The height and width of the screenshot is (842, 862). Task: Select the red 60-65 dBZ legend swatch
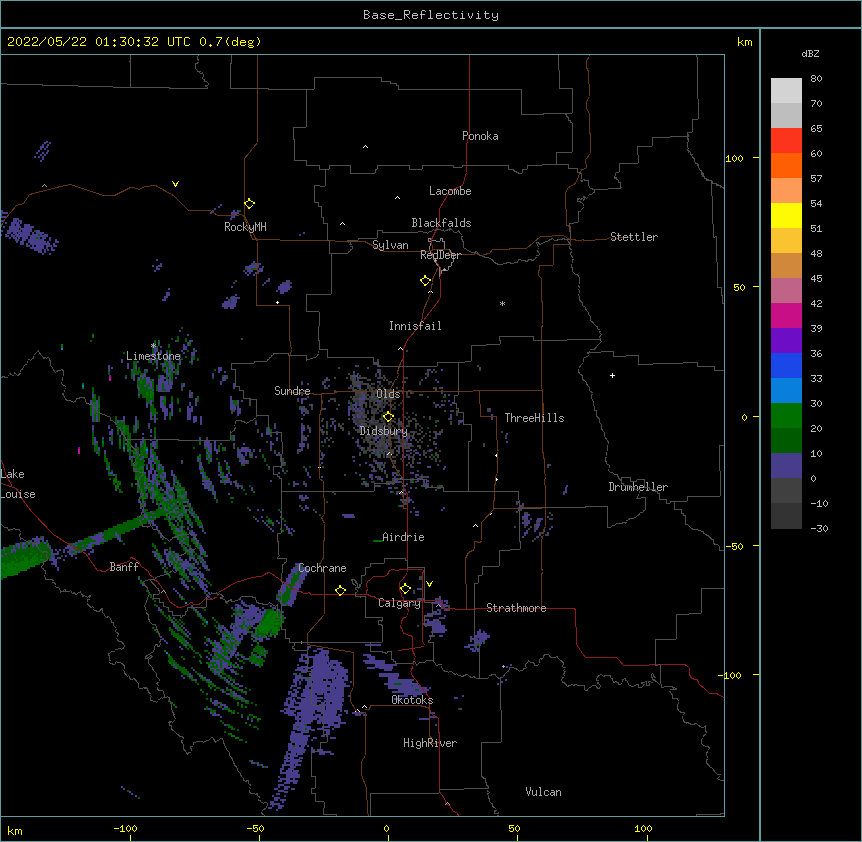pos(786,141)
